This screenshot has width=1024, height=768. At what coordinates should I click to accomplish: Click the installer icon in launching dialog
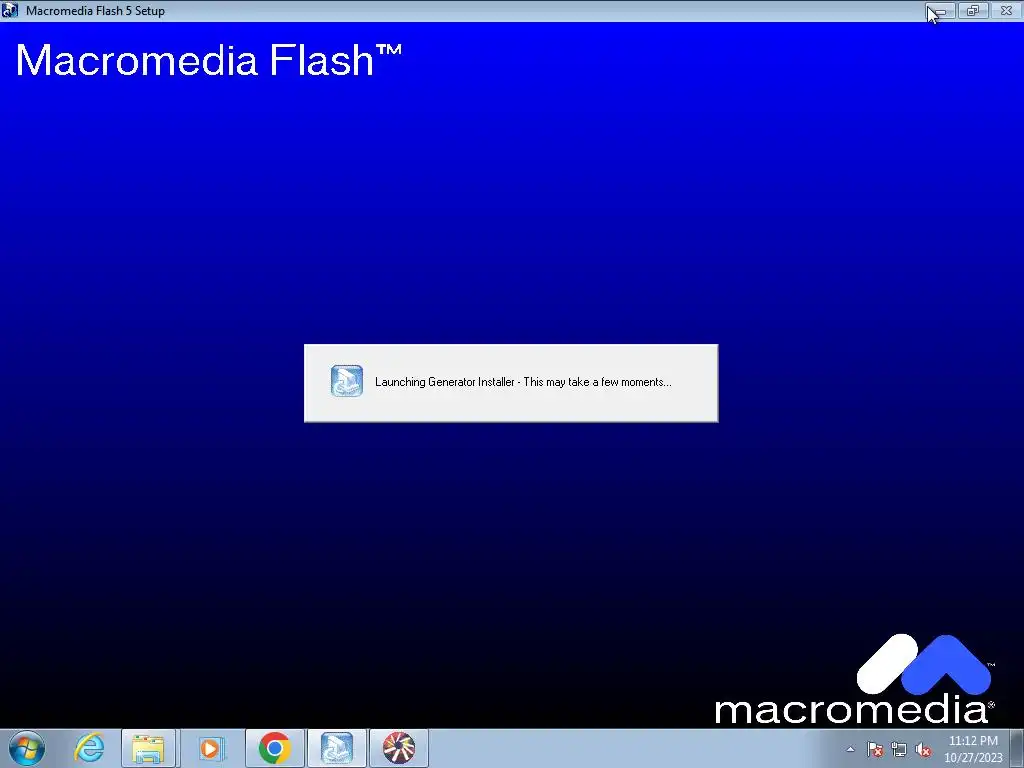tap(347, 381)
